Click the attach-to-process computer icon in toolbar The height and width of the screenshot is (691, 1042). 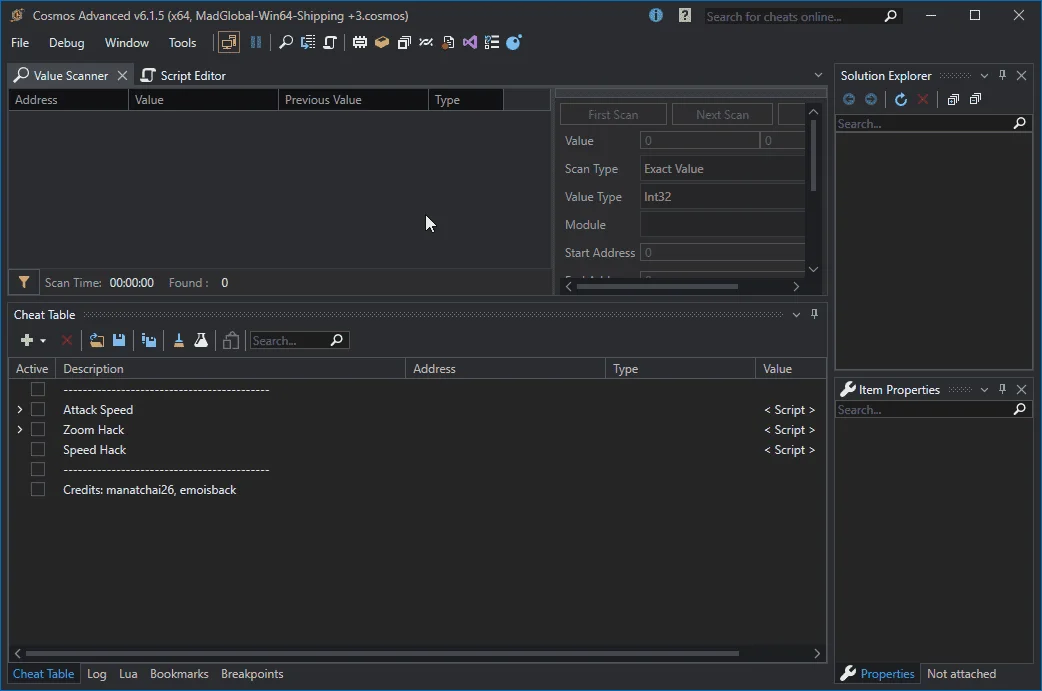[x=229, y=43]
